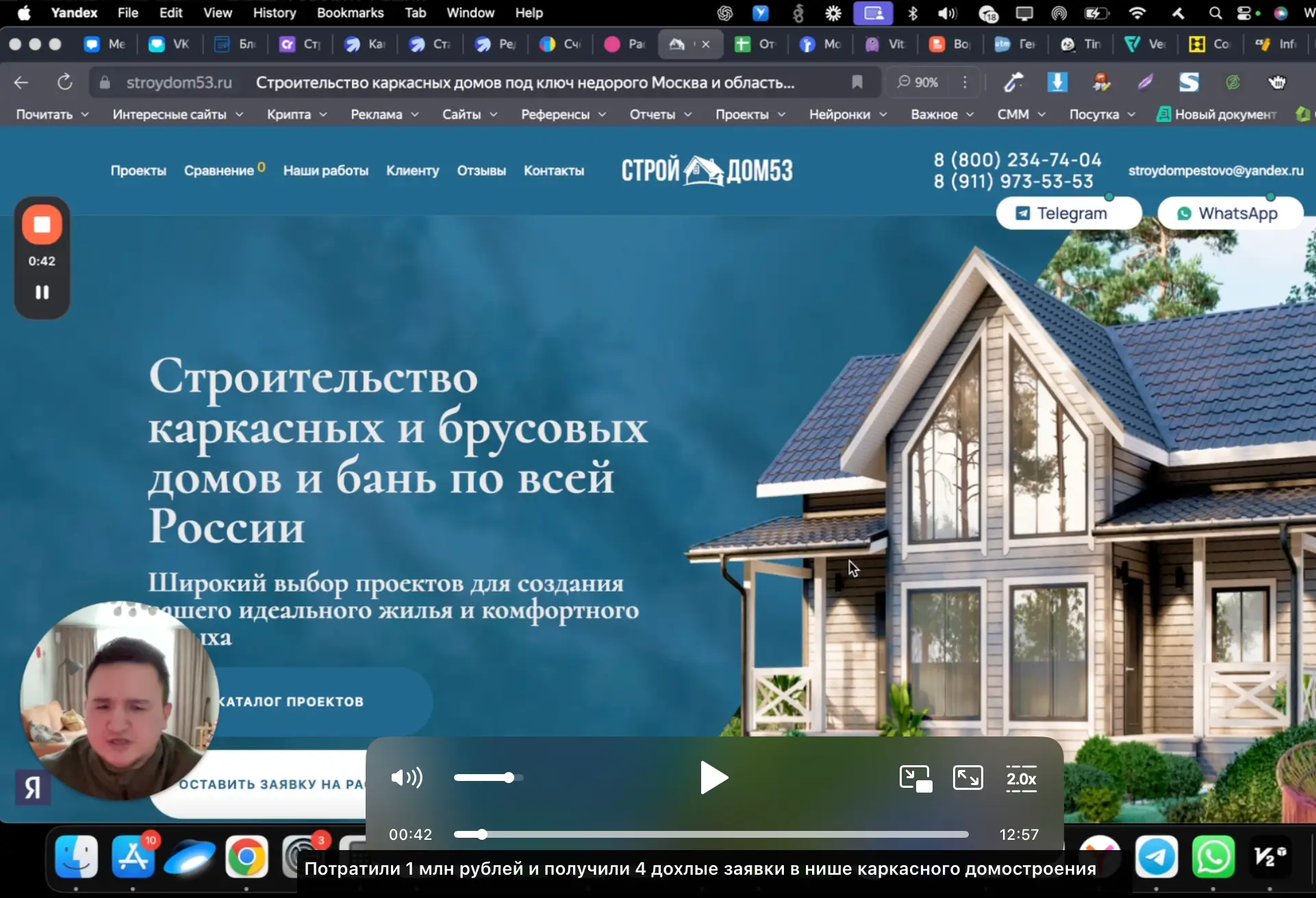Open Telegram from the Dock
Screen dimensions: 1316x898
coord(1156,856)
